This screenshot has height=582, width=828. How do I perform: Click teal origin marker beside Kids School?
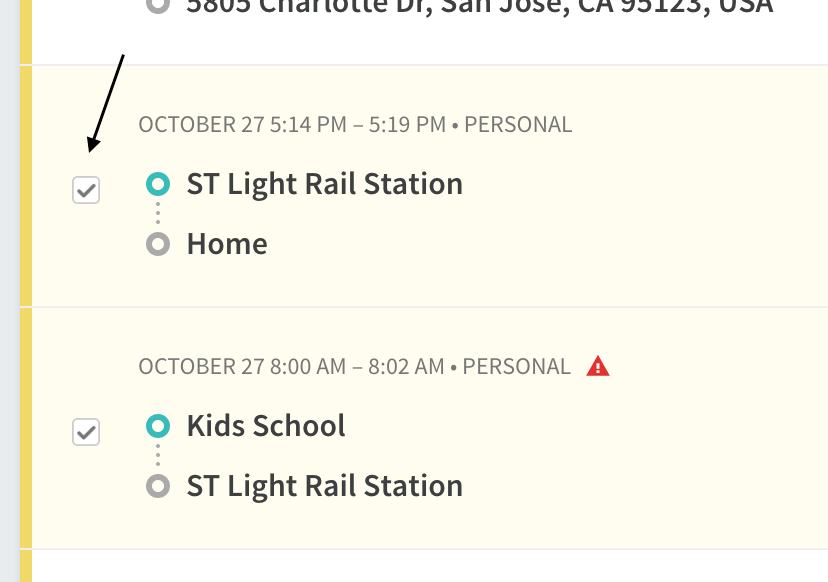pos(158,426)
